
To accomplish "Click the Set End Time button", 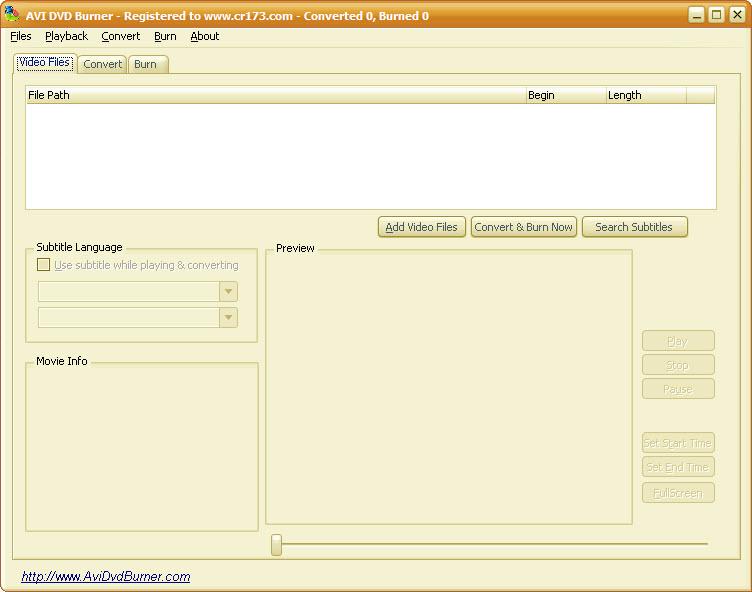I will point(678,467).
